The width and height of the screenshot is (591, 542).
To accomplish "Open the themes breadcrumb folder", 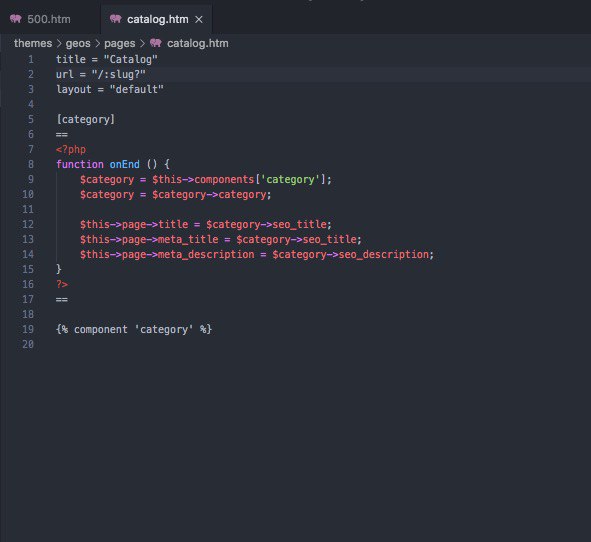I will (33, 43).
